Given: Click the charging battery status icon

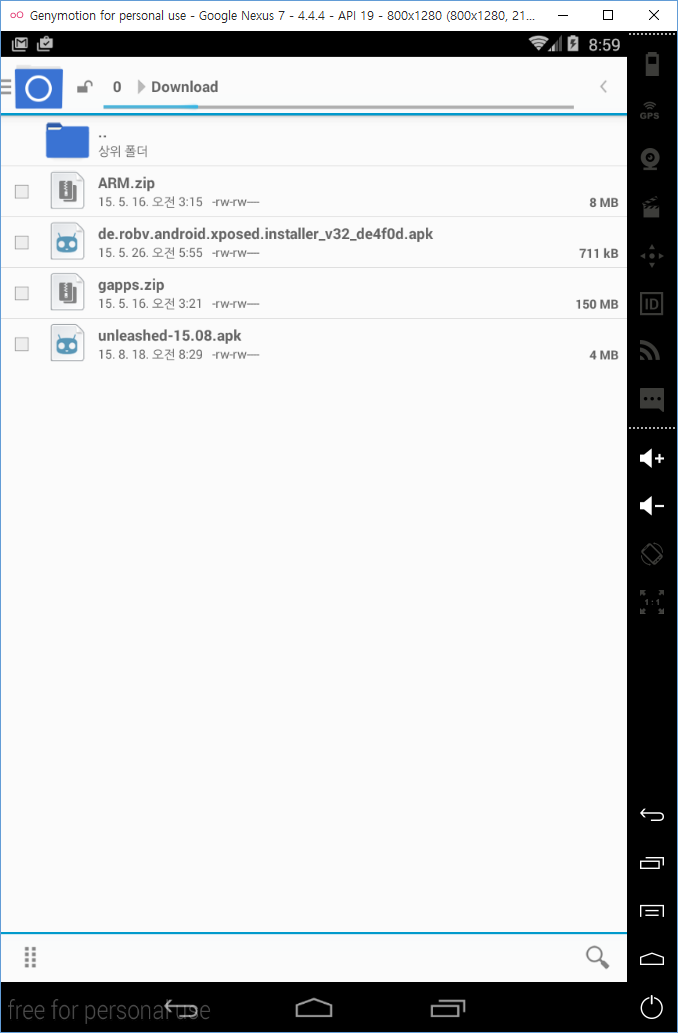Looking at the screenshot, I should pos(573,44).
